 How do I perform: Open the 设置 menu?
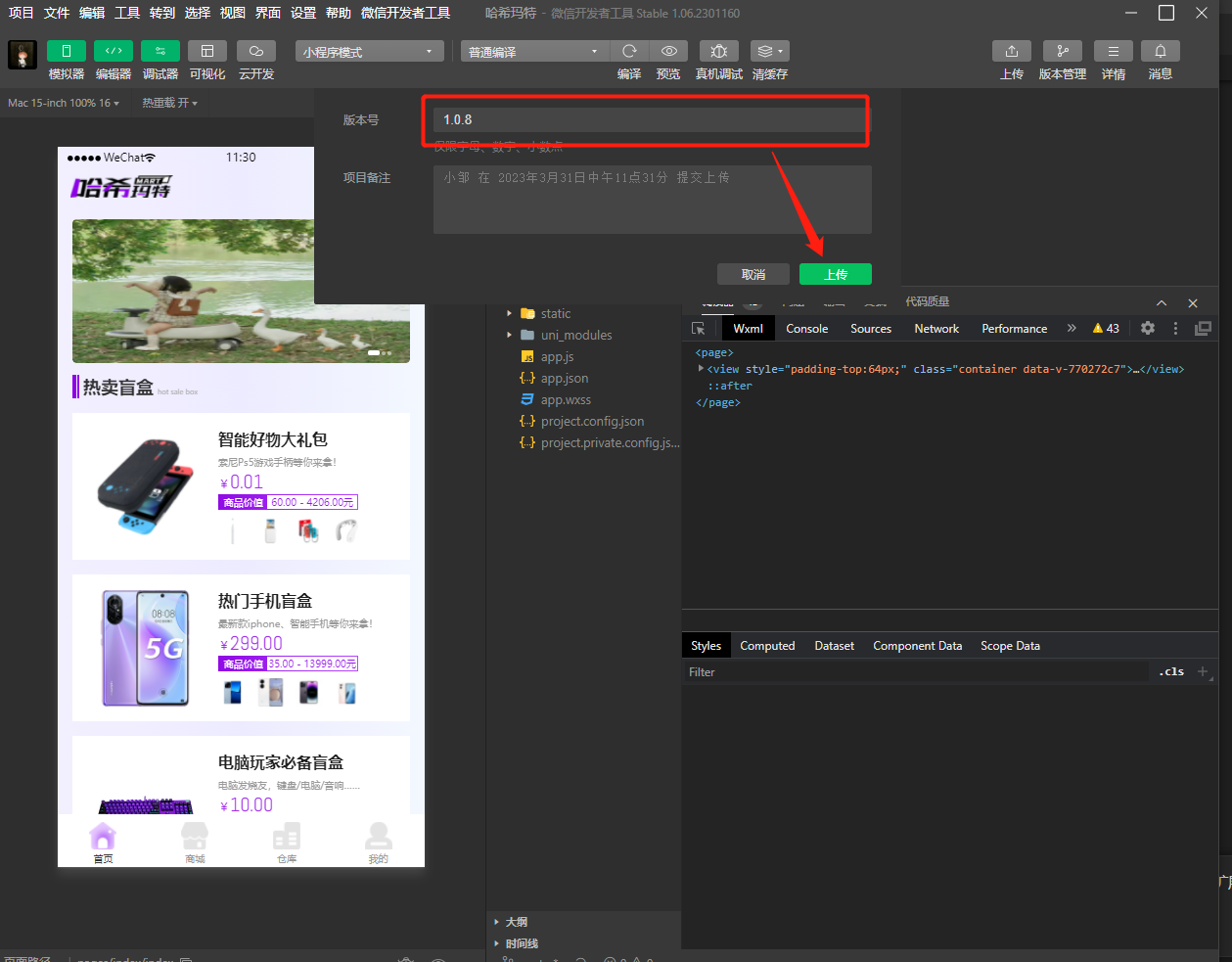[x=303, y=13]
